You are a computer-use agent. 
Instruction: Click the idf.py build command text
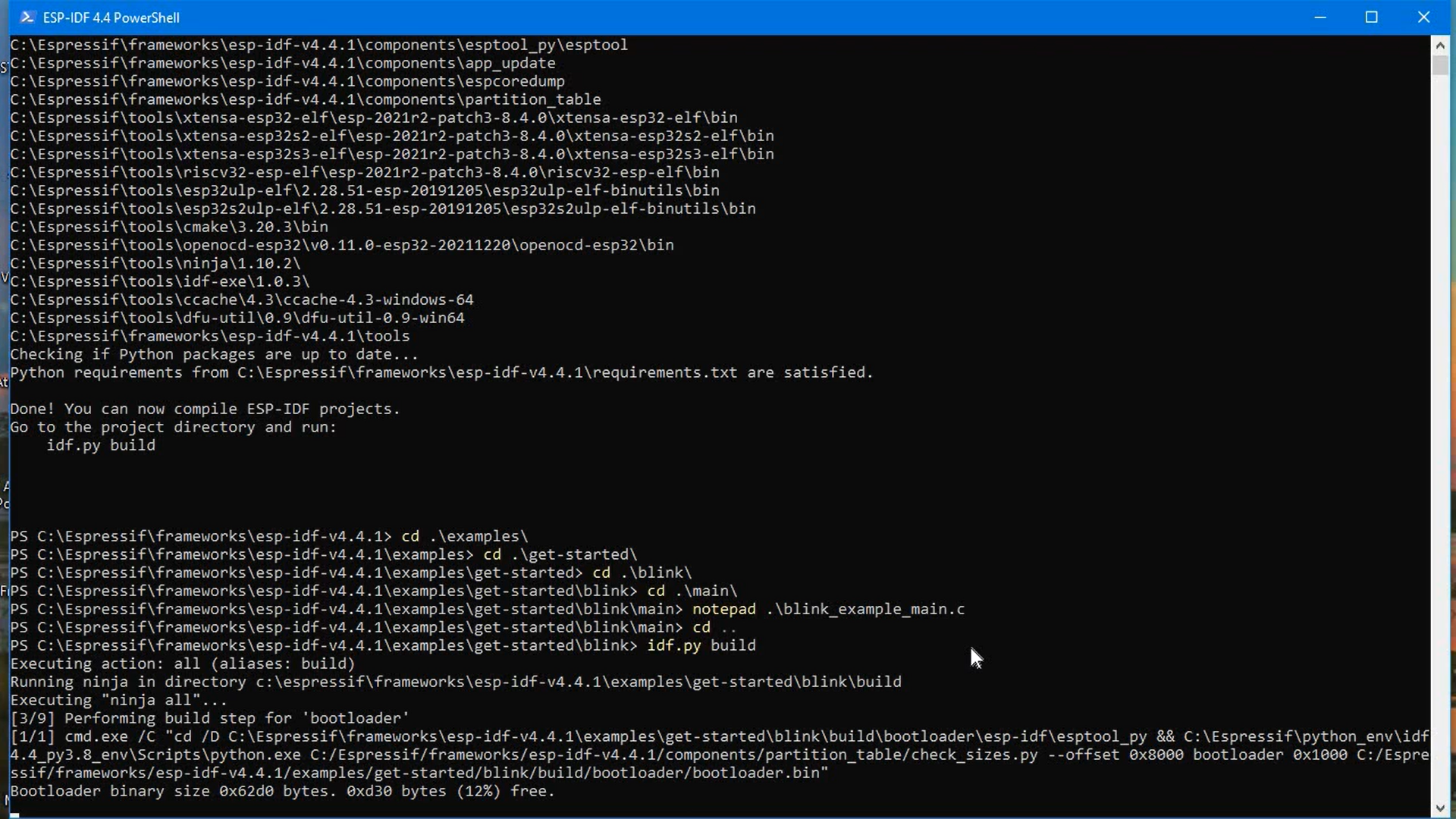(x=701, y=645)
